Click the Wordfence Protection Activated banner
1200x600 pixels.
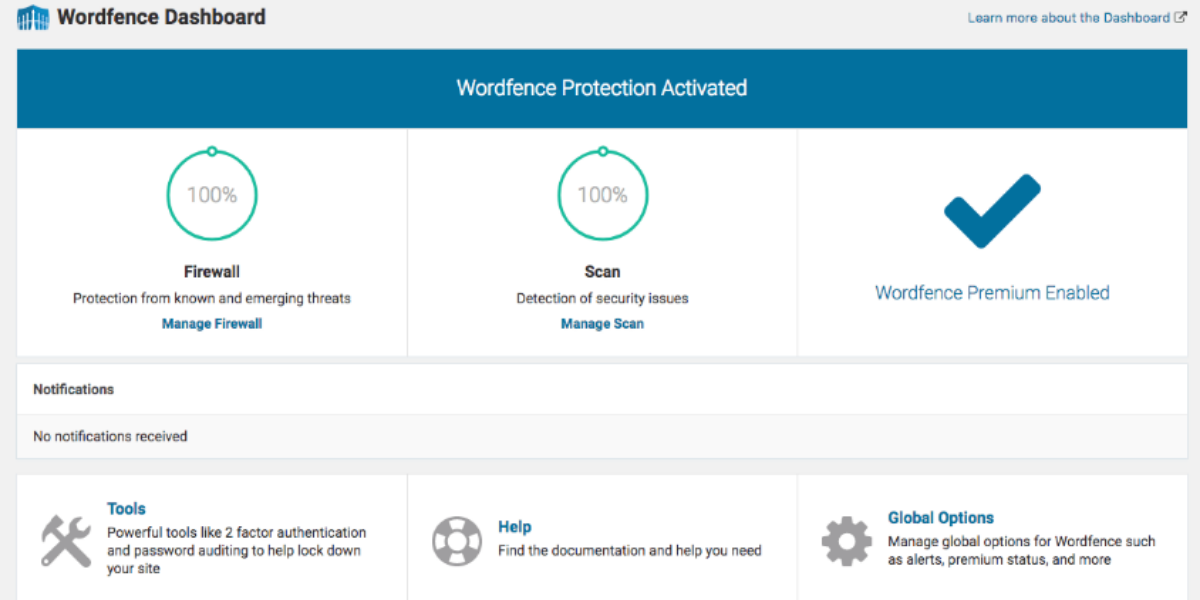point(601,88)
